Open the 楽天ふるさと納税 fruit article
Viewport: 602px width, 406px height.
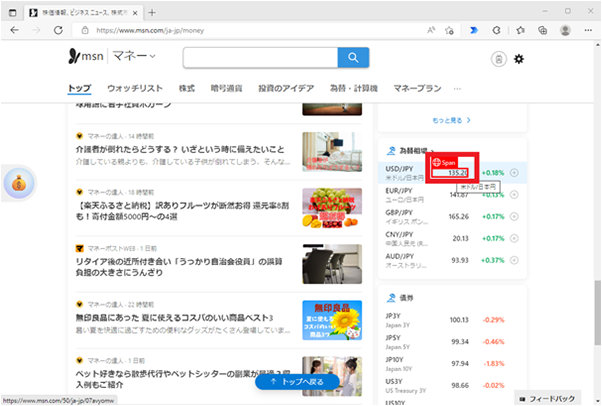tap(182, 211)
